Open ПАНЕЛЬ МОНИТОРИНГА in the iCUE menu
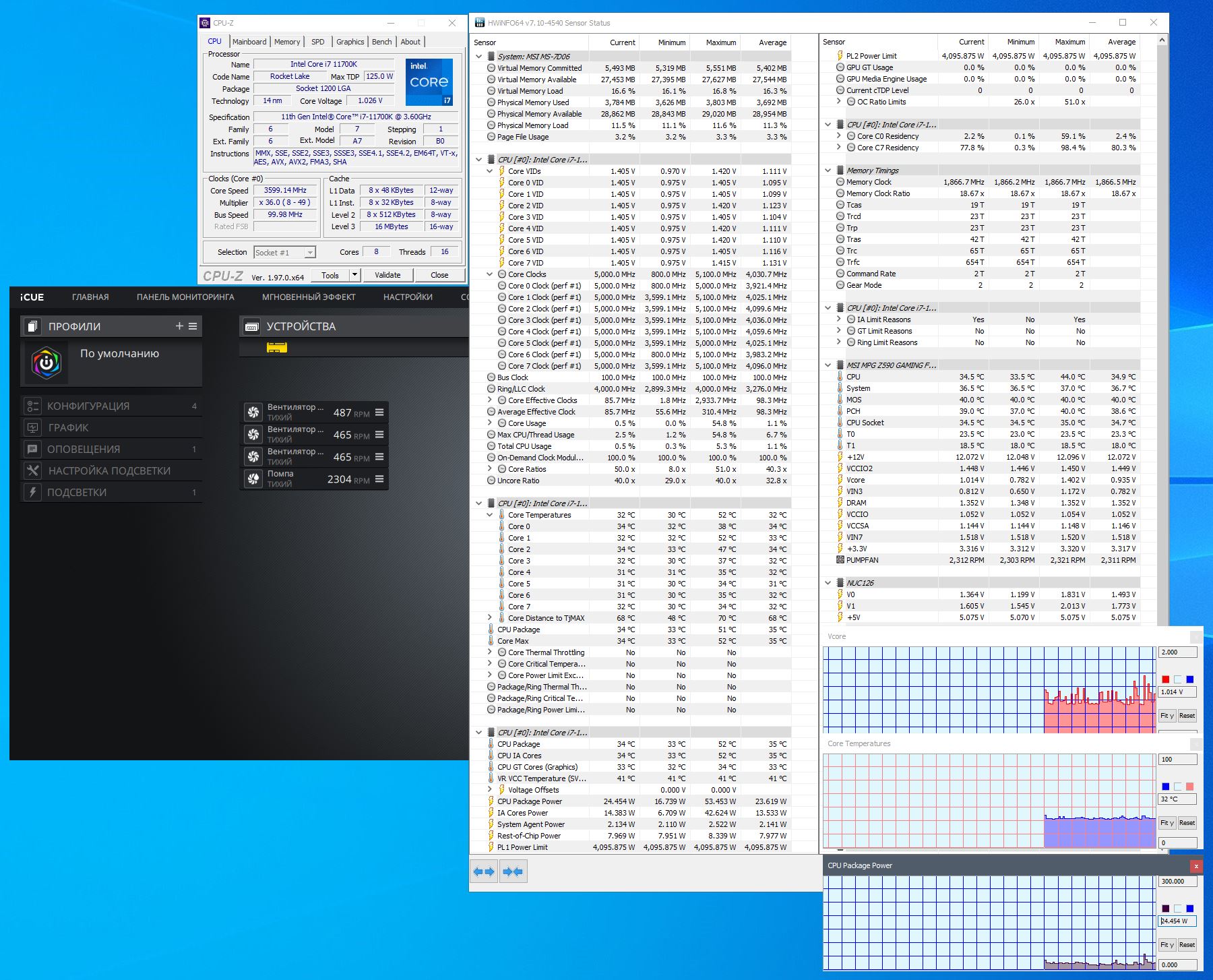The image size is (1213, 980). pyautogui.click(x=185, y=297)
